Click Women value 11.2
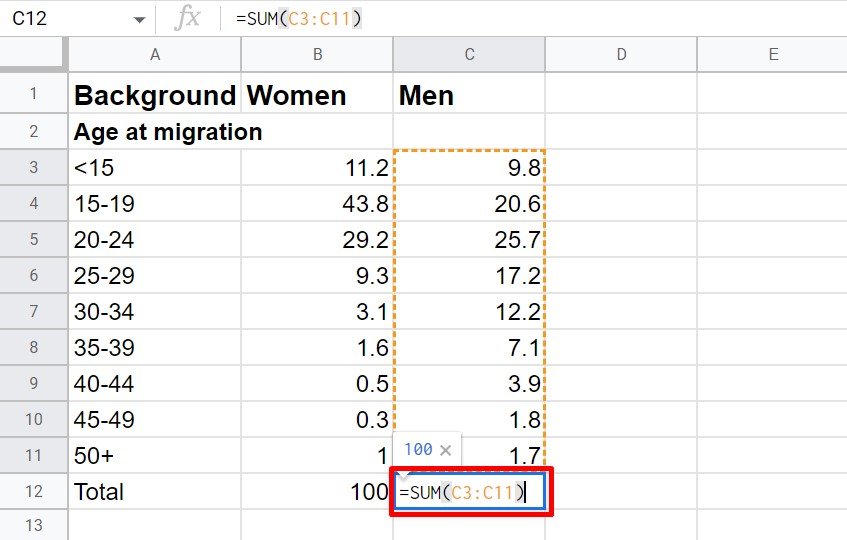 tap(317, 167)
